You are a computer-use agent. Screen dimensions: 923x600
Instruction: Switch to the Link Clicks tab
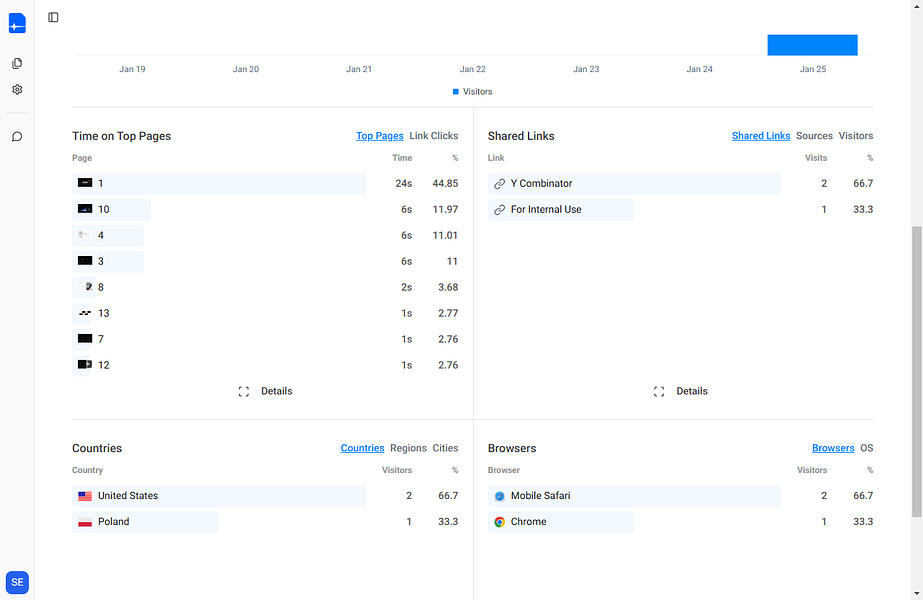click(434, 136)
